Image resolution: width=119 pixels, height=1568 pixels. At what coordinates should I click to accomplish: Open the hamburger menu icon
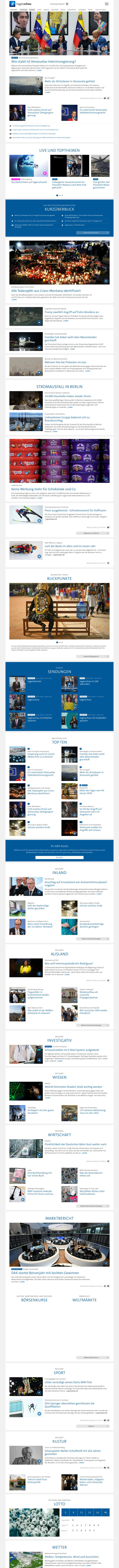(107, 4)
